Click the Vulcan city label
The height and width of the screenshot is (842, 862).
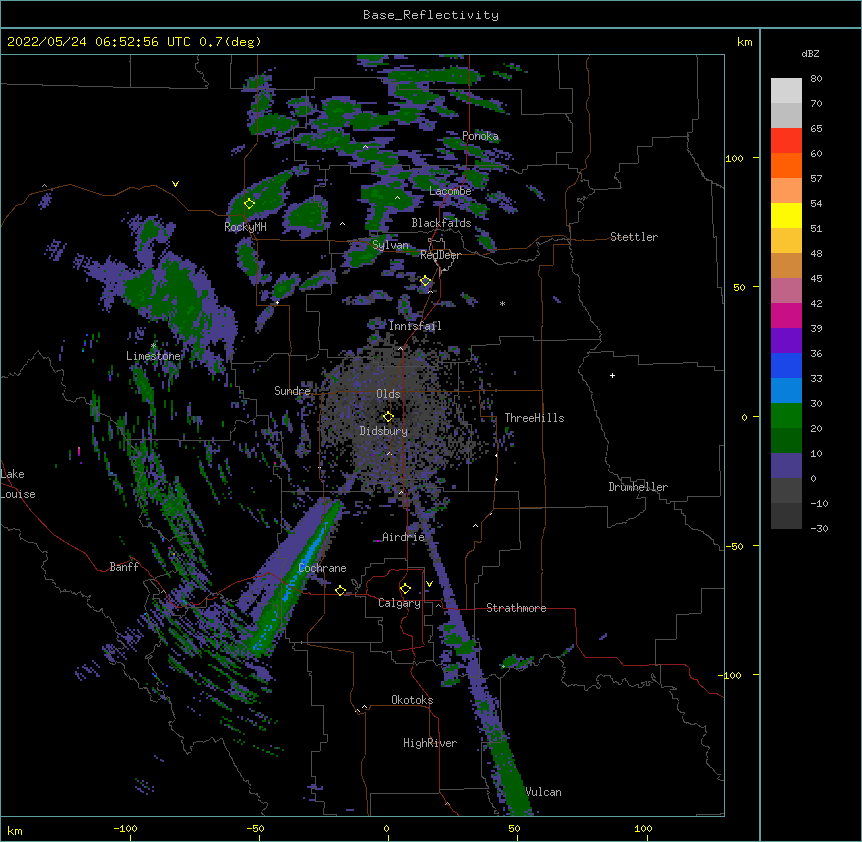pyautogui.click(x=543, y=792)
